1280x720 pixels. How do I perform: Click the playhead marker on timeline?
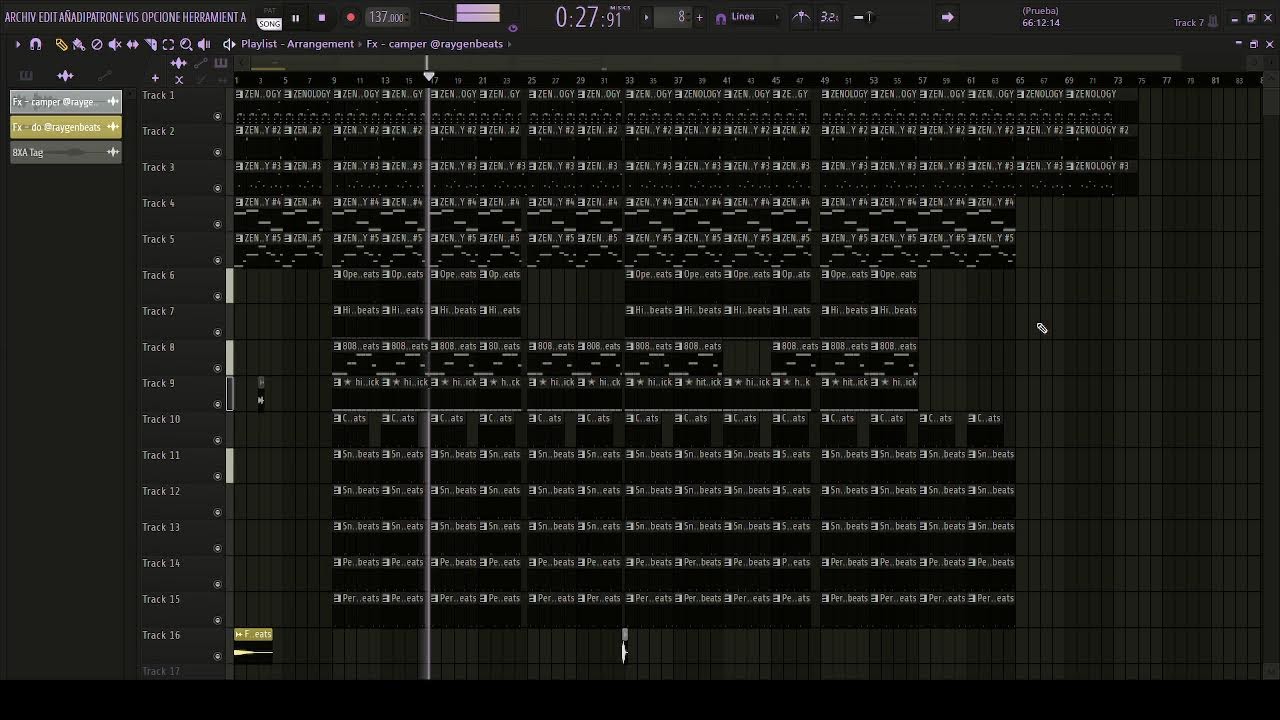pyautogui.click(x=429, y=77)
